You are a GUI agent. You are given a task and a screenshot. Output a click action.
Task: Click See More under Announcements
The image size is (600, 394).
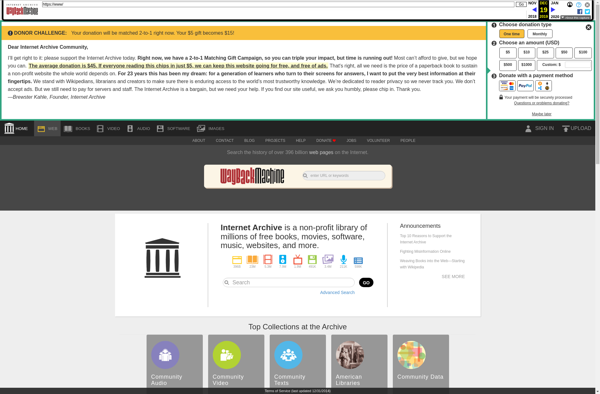pyautogui.click(x=453, y=276)
